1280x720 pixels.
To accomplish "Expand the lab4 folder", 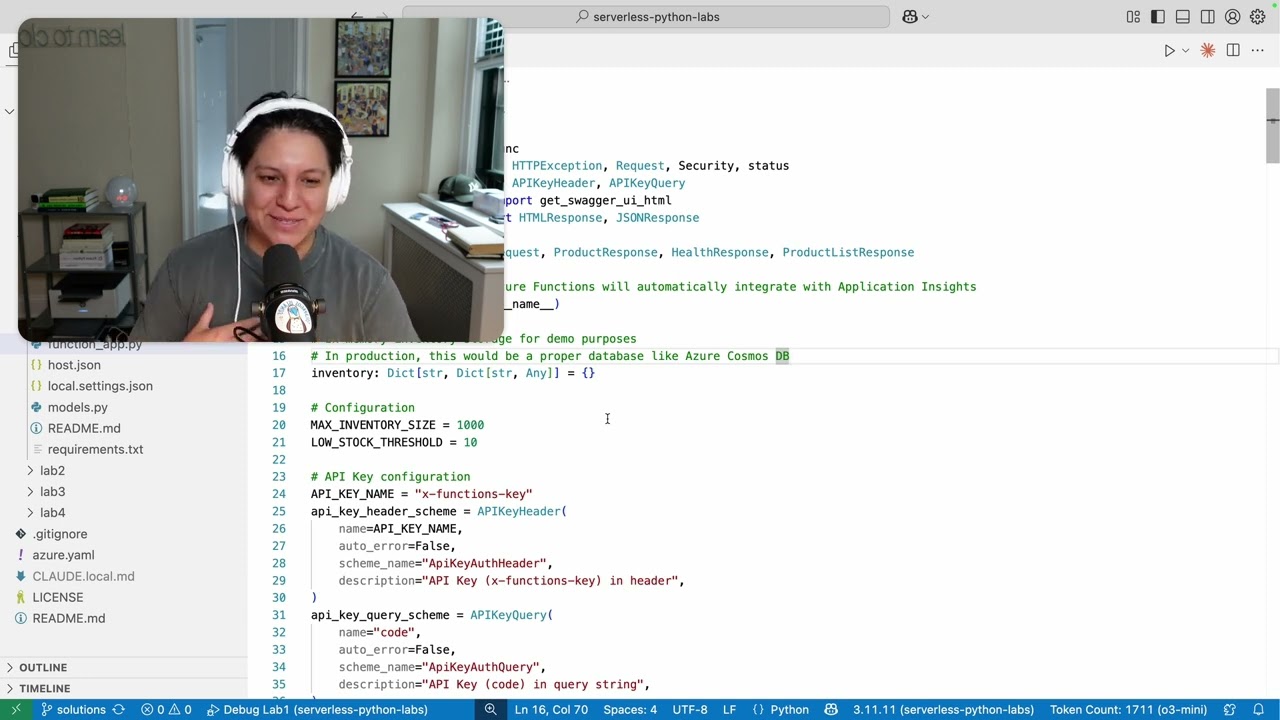I will coord(52,512).
